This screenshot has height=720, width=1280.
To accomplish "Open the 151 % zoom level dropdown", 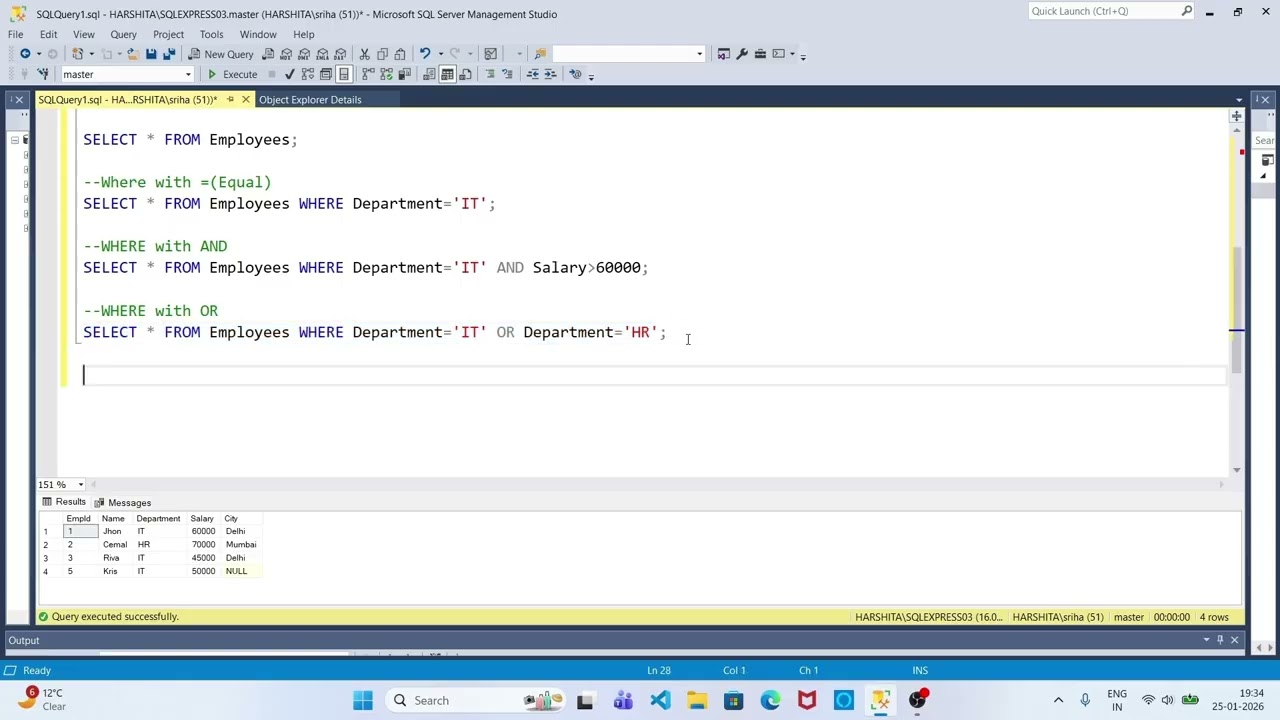I will (81, 485).
